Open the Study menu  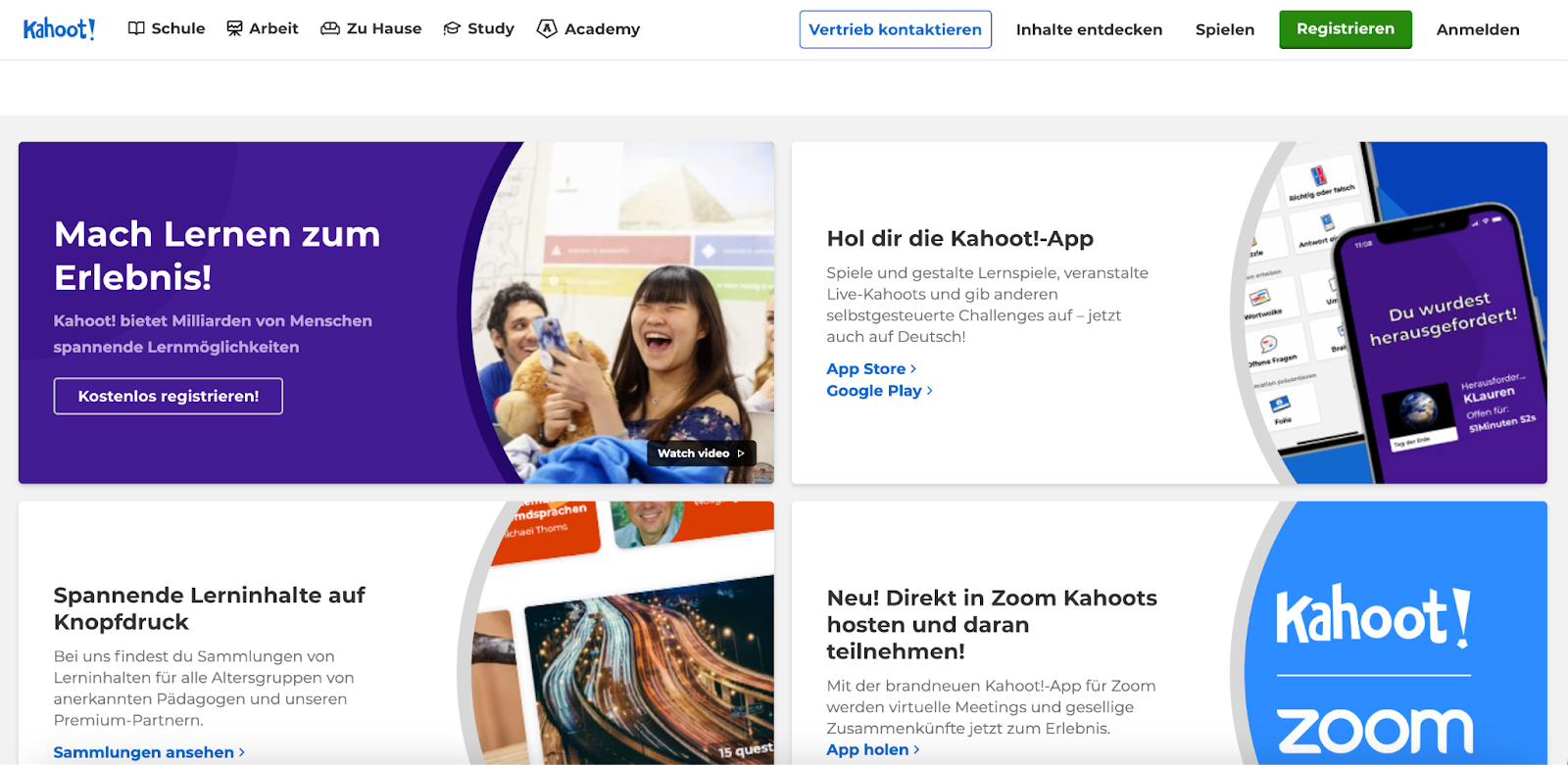point(479,28)
